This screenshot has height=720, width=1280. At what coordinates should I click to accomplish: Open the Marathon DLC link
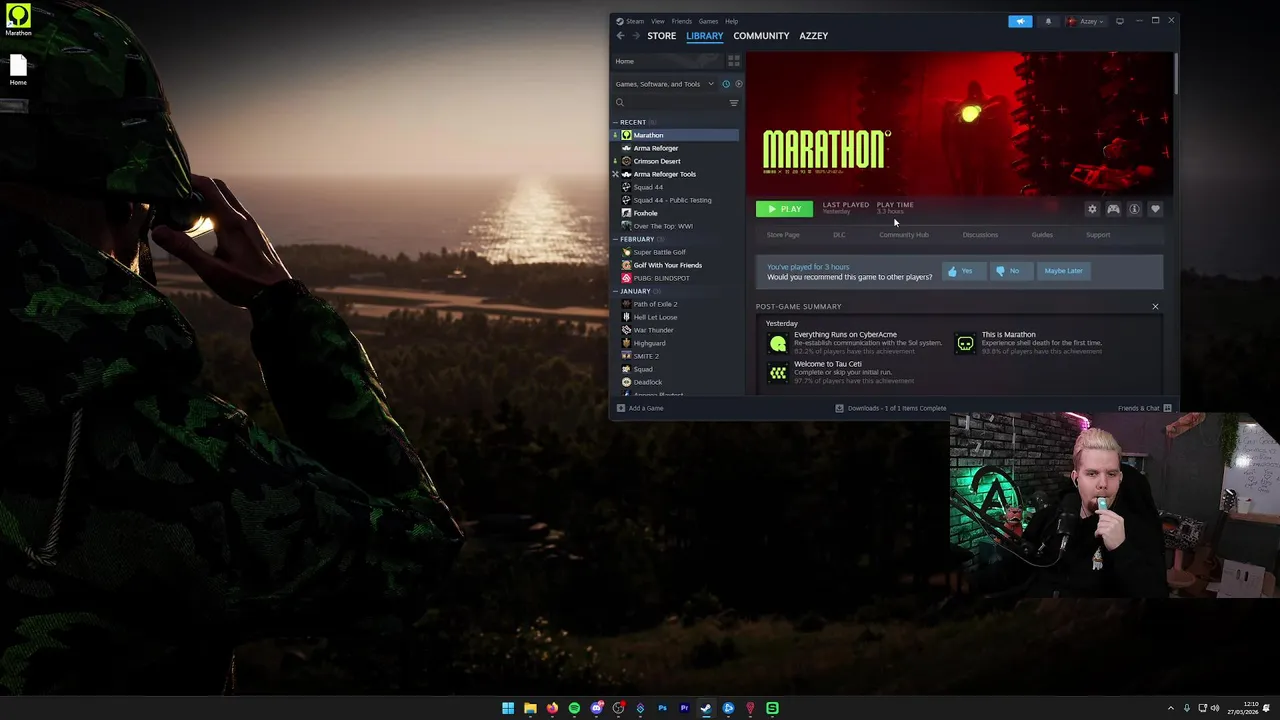coord(839,235)
